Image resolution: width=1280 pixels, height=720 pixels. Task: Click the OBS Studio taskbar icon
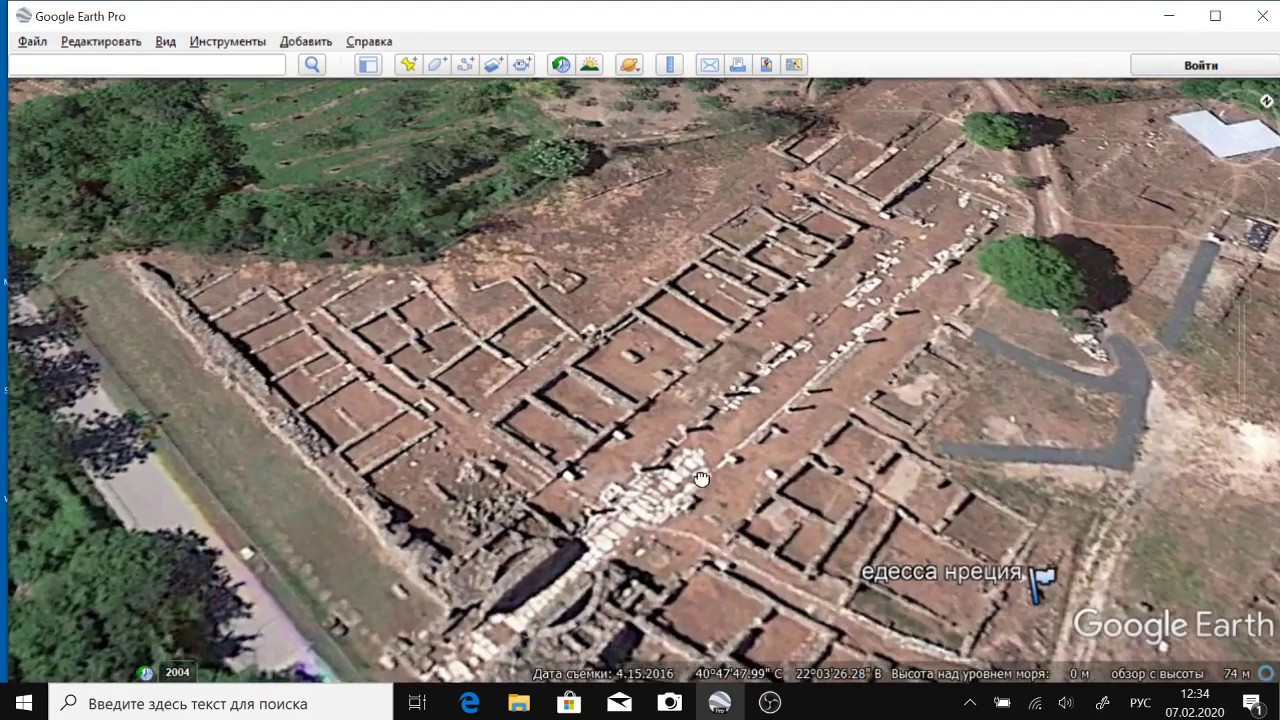coord(769,703)
